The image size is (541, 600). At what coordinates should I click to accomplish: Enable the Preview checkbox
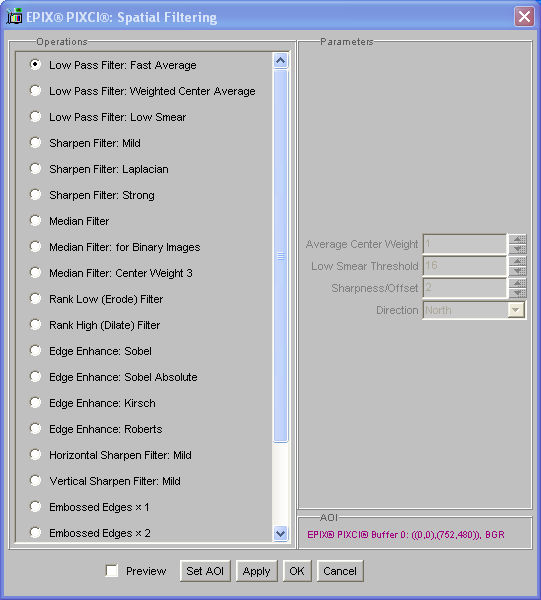pyautogui.click(x=112, y=571)
